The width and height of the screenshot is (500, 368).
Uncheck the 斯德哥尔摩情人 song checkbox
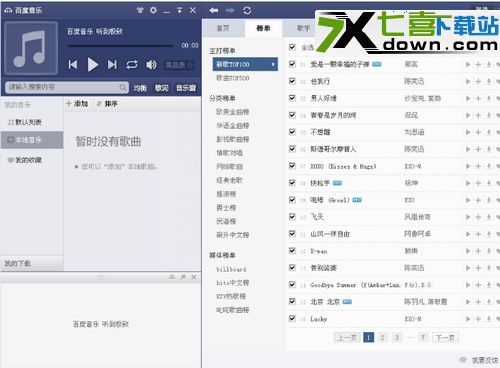[292, 149]
